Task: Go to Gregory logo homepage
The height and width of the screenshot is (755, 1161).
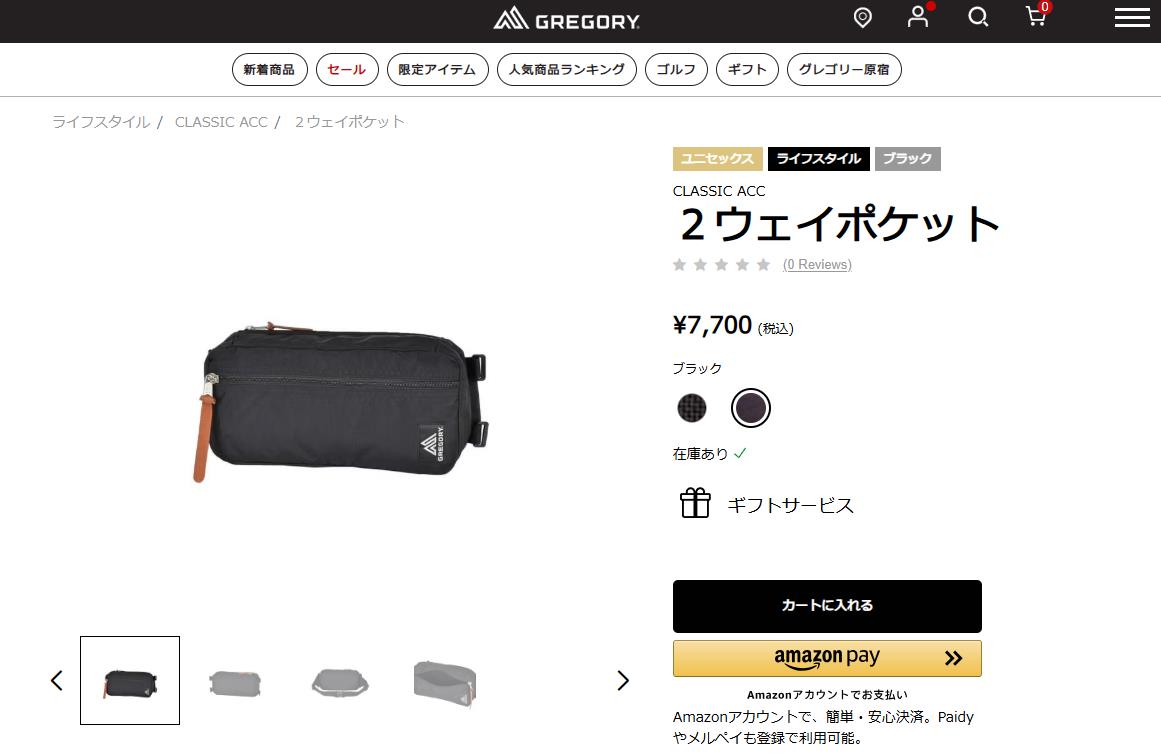Action: 566,19
